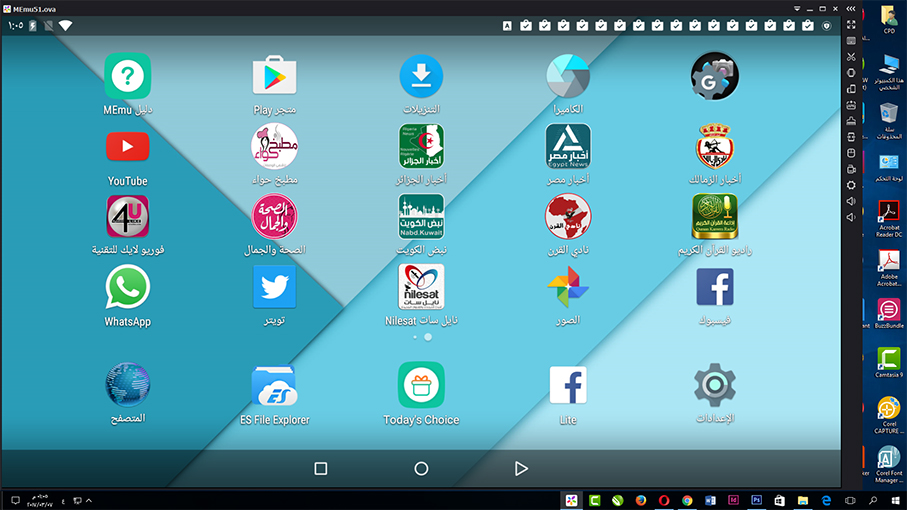Collapse the MEmu sidebar with triple chevron
This screenshot has width=907, height=510.
tap(851, 9)
